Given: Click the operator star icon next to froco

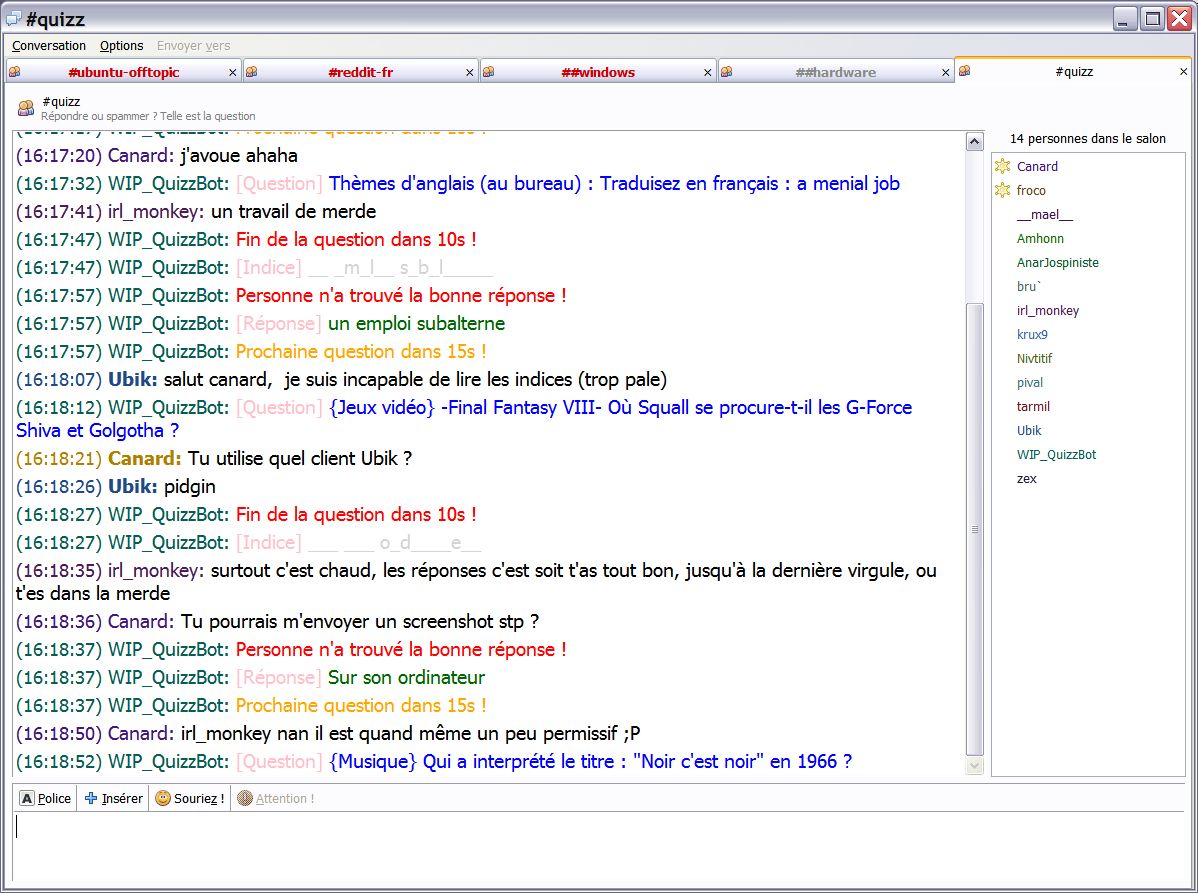Looking at the screenshot, I should point(1003,190).
